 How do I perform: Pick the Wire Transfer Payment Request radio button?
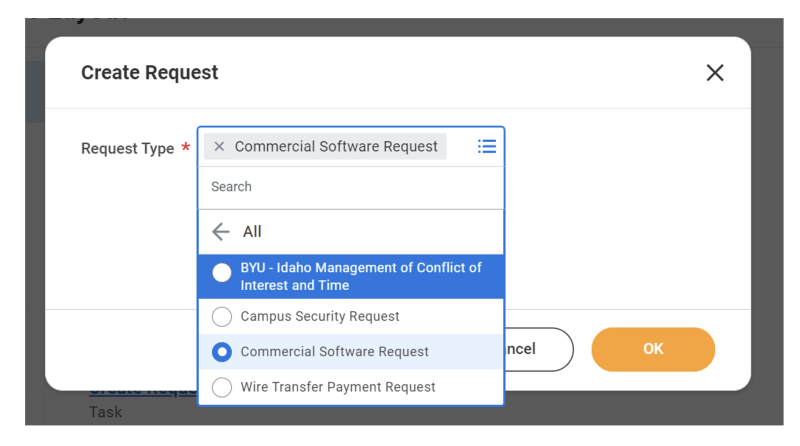(222, 387)
